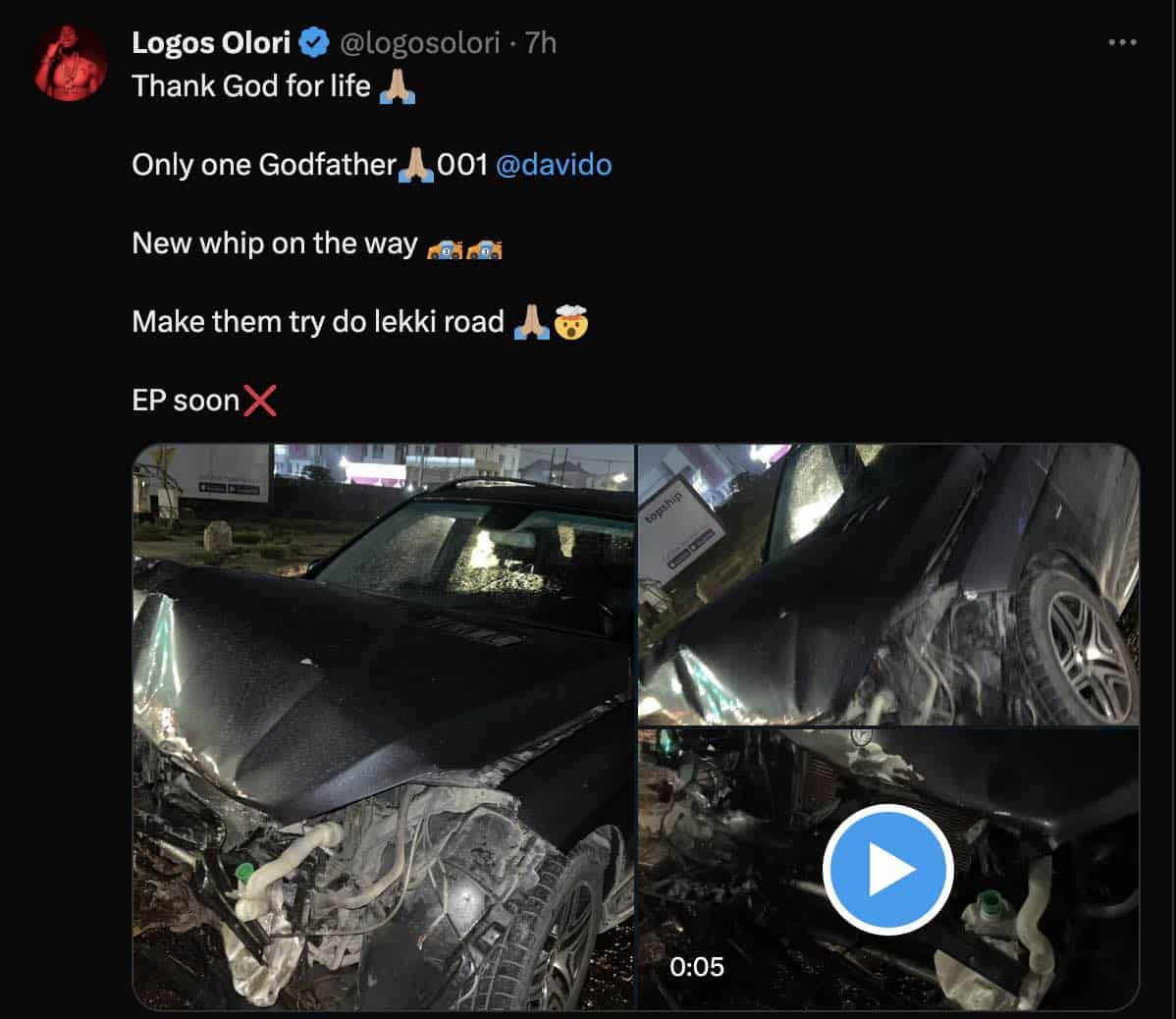The height and width of the screenshot is (1019, 1176).
Task: Open the 7h timestamp link
Action: (541, 43)
